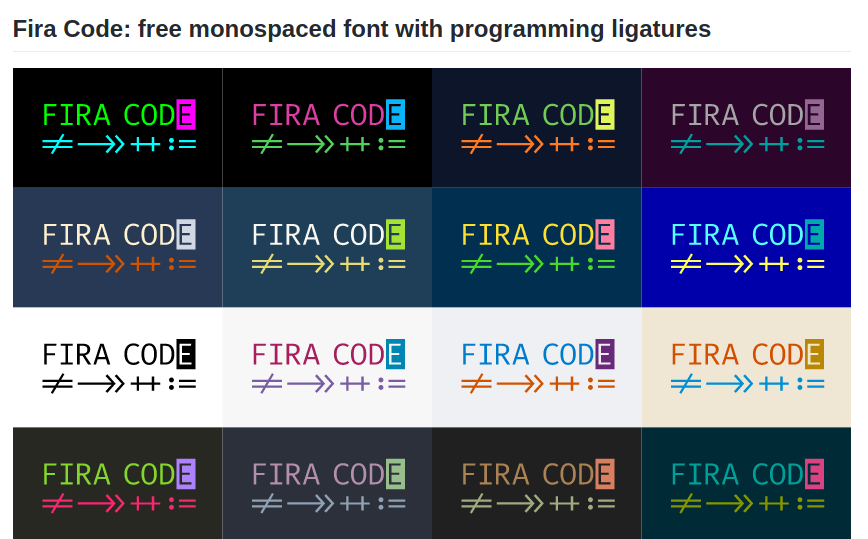
Task: Open the white tile with black text
Action: [x=117, y=367]
